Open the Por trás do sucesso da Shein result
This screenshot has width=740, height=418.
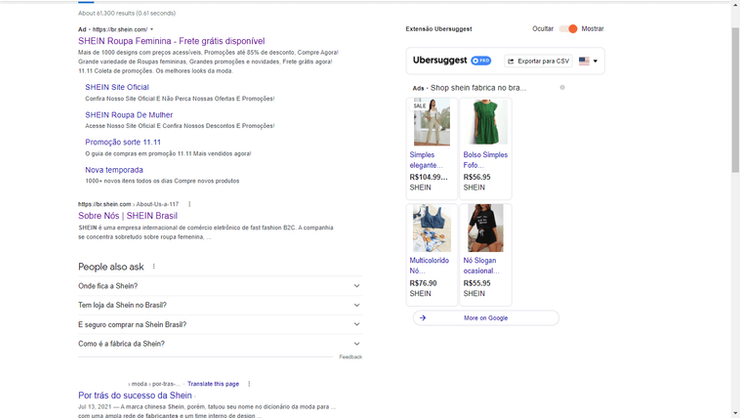tap(135, 395)
